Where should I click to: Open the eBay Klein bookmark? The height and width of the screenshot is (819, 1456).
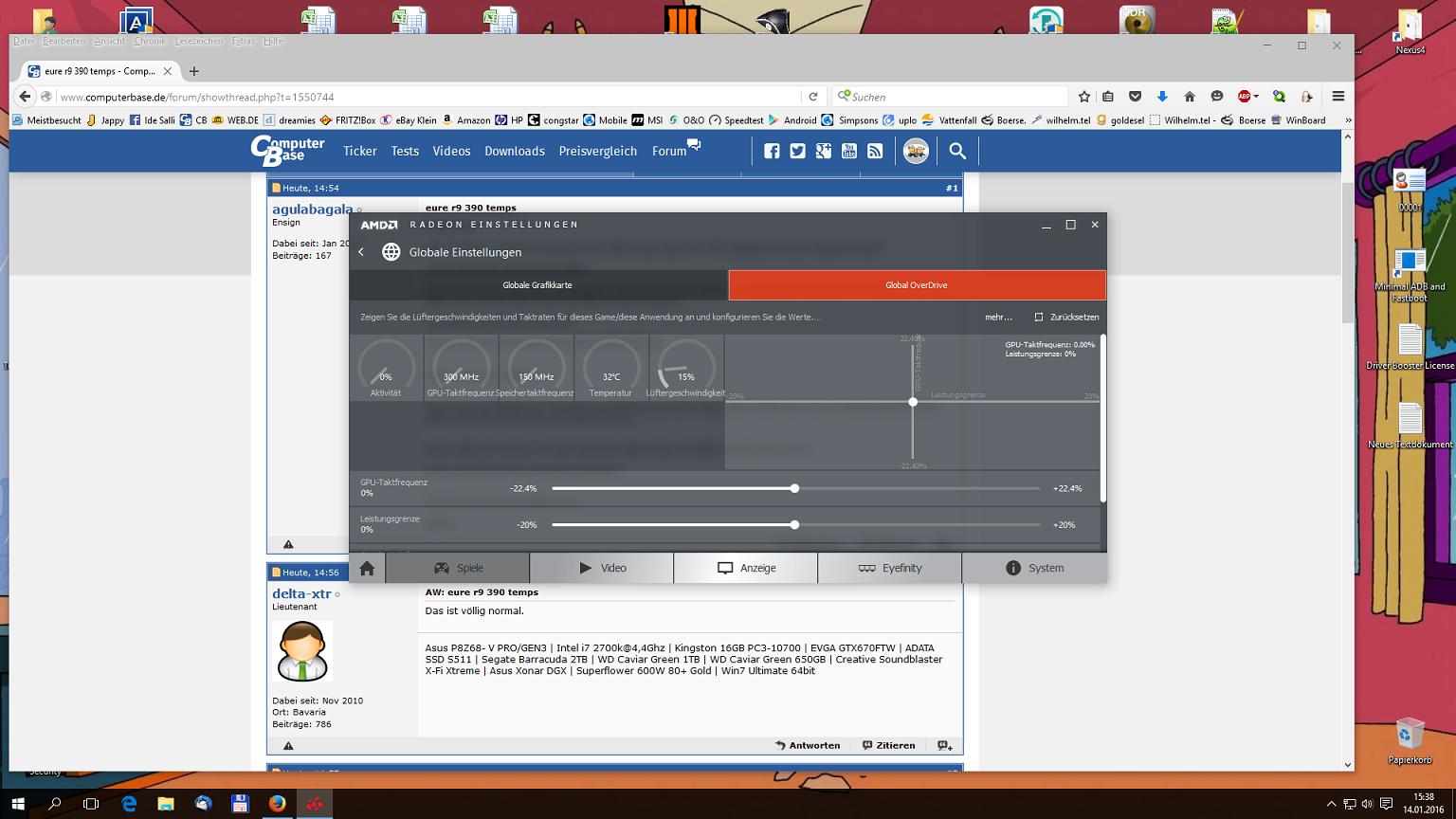click(409, 120)
